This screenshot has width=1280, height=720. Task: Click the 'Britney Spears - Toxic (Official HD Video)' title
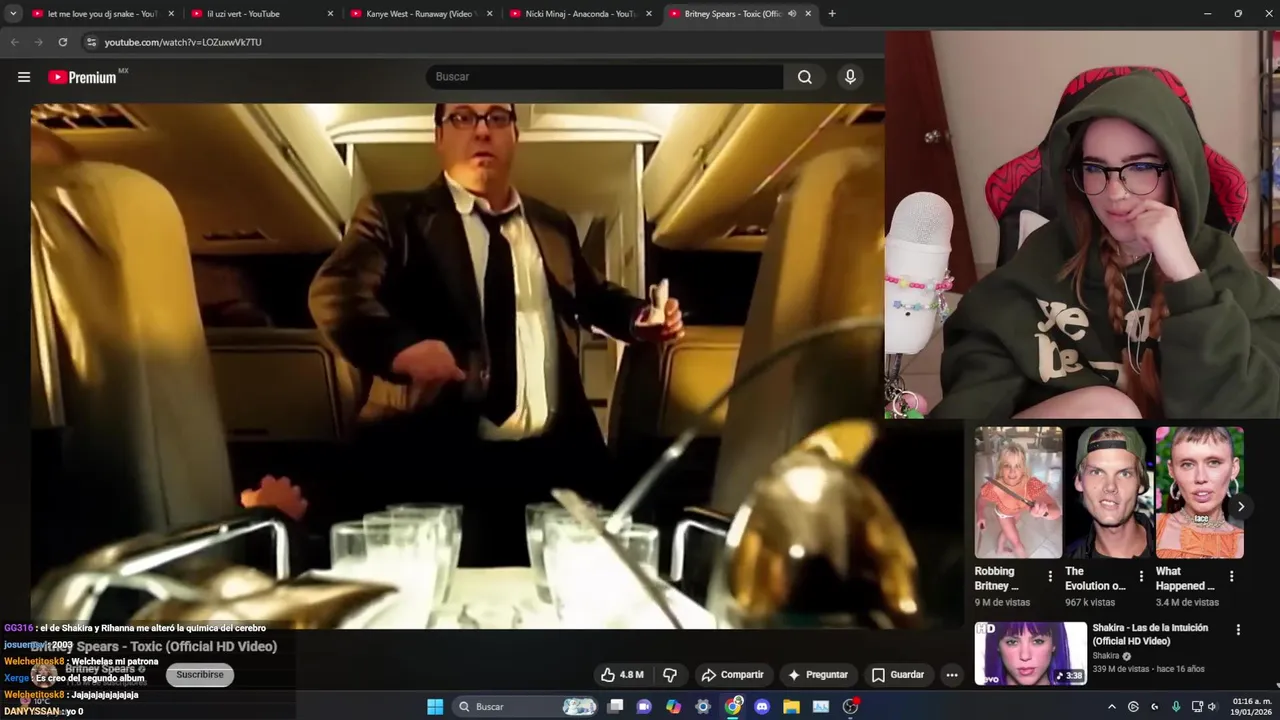pyautogui.click(x=153, y=646)
